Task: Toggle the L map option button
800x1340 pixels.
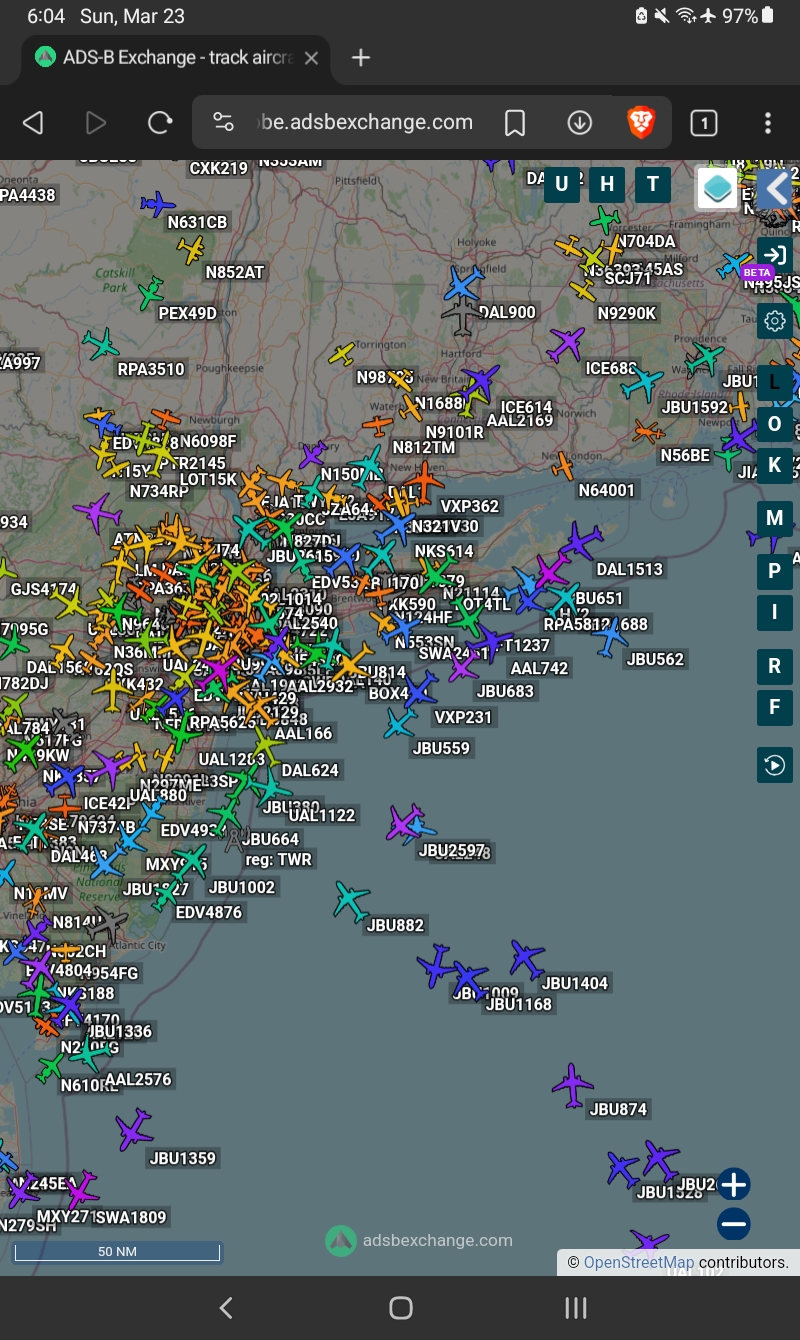Action: (775, 383)
